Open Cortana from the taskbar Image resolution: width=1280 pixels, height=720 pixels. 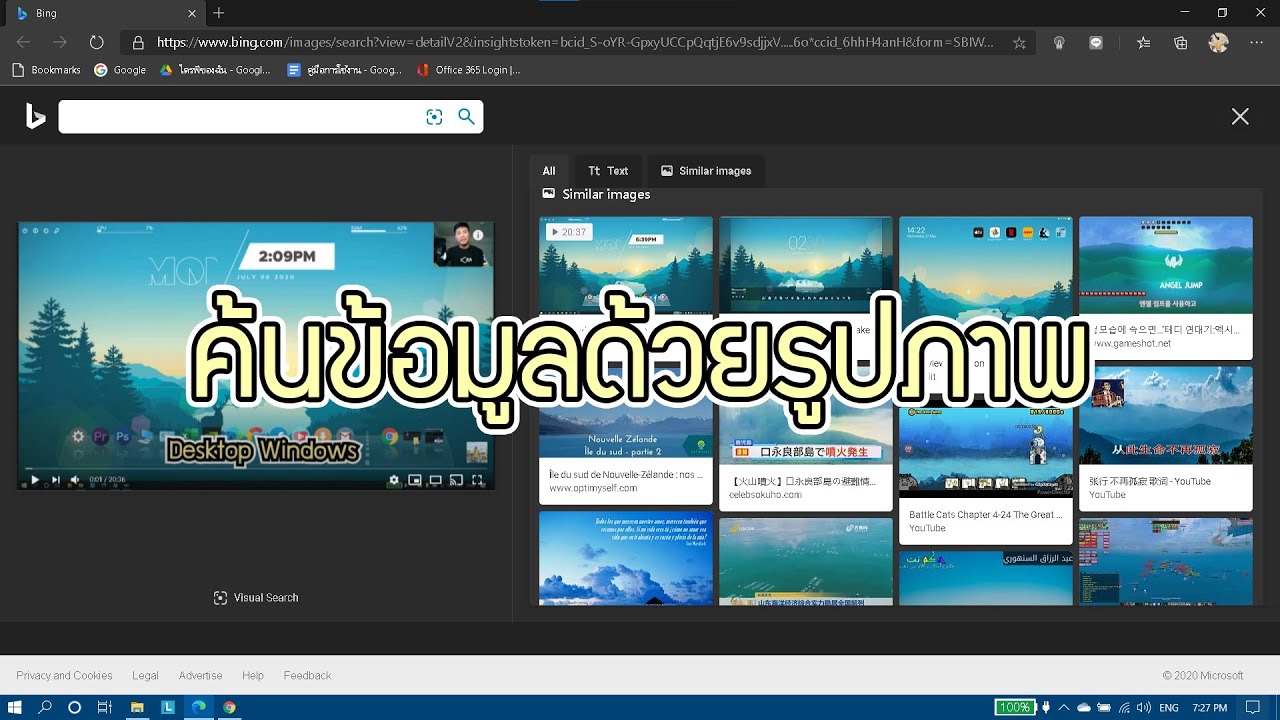pyautogui.click(x=74, y=707)
